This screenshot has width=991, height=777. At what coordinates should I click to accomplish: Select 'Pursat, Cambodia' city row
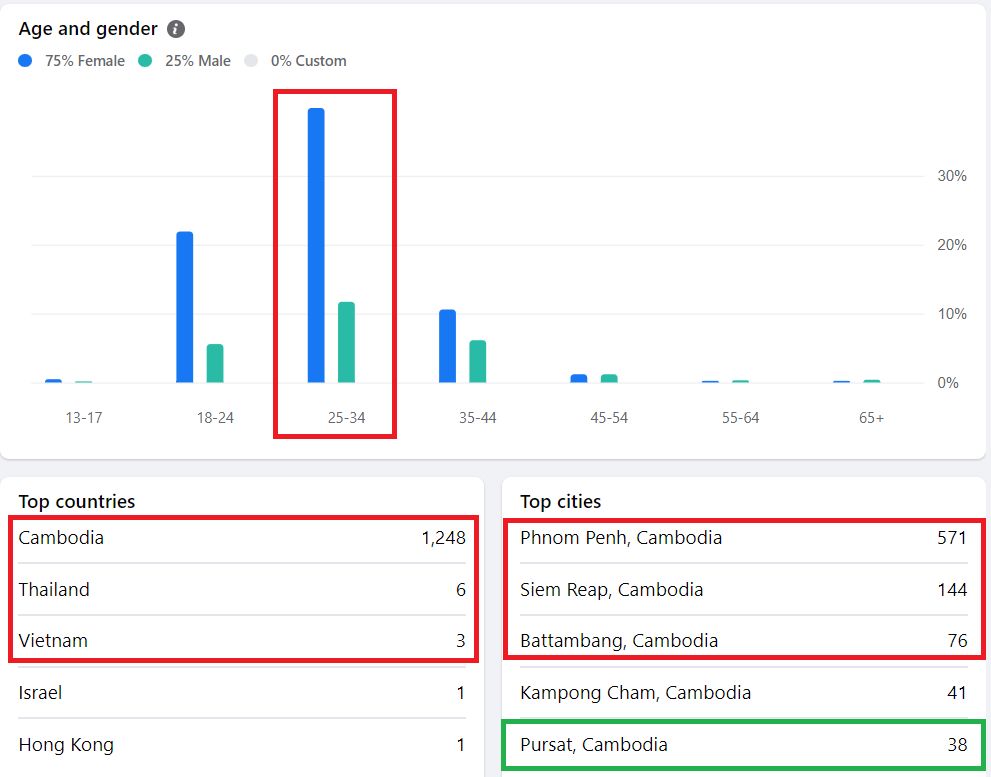coord(744,745)
